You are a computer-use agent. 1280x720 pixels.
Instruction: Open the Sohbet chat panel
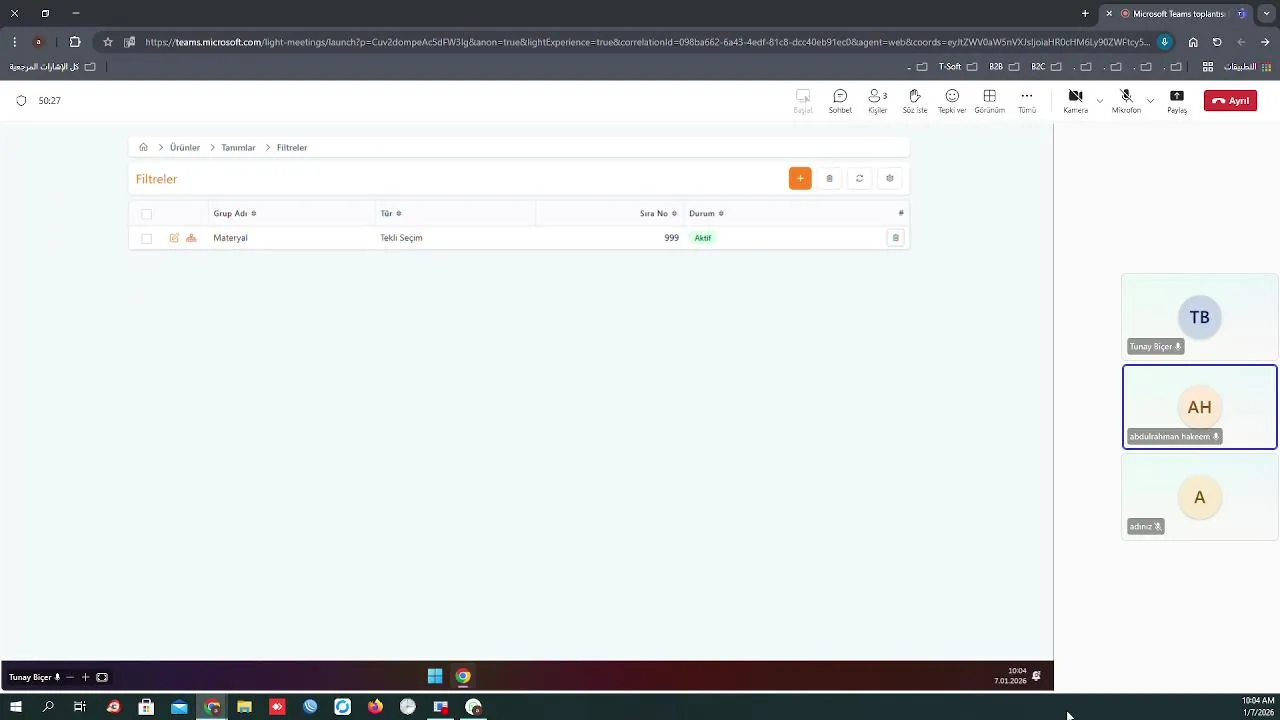[840, 101]
